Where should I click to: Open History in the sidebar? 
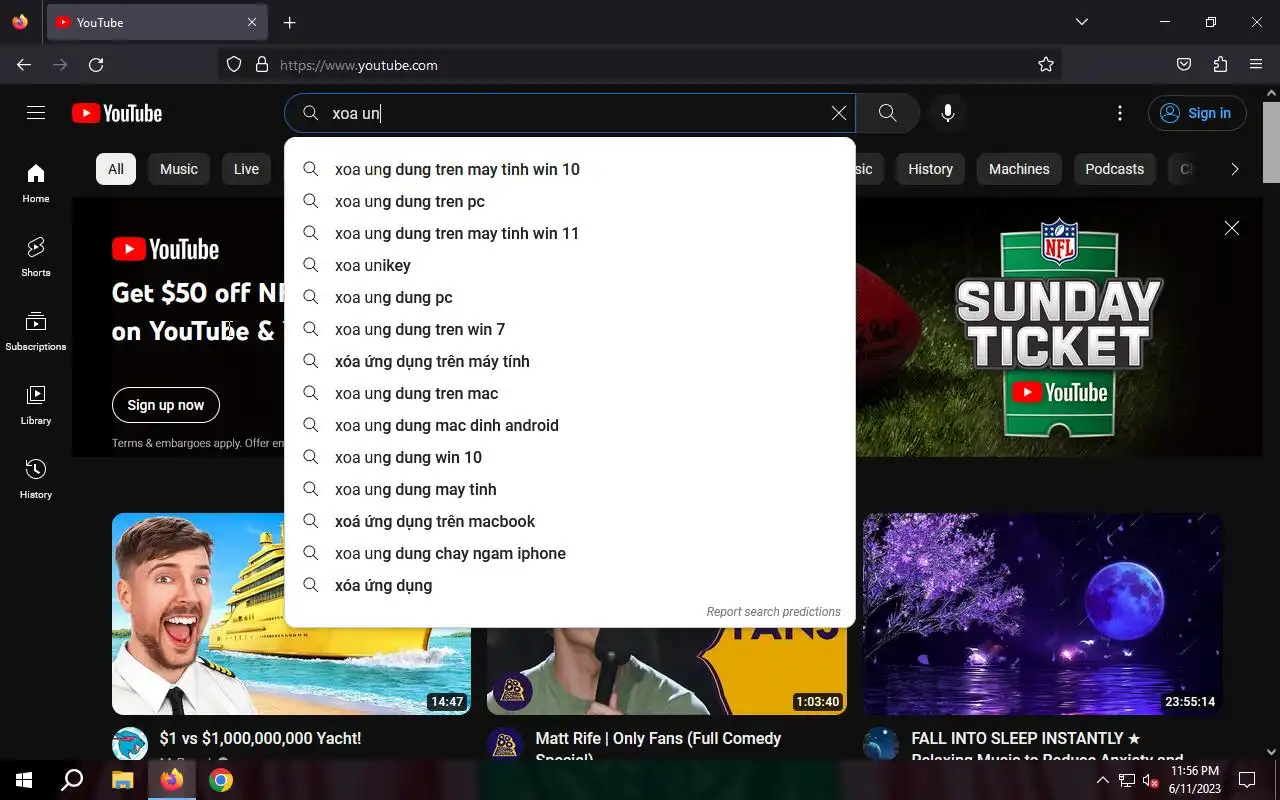[36, 479]
